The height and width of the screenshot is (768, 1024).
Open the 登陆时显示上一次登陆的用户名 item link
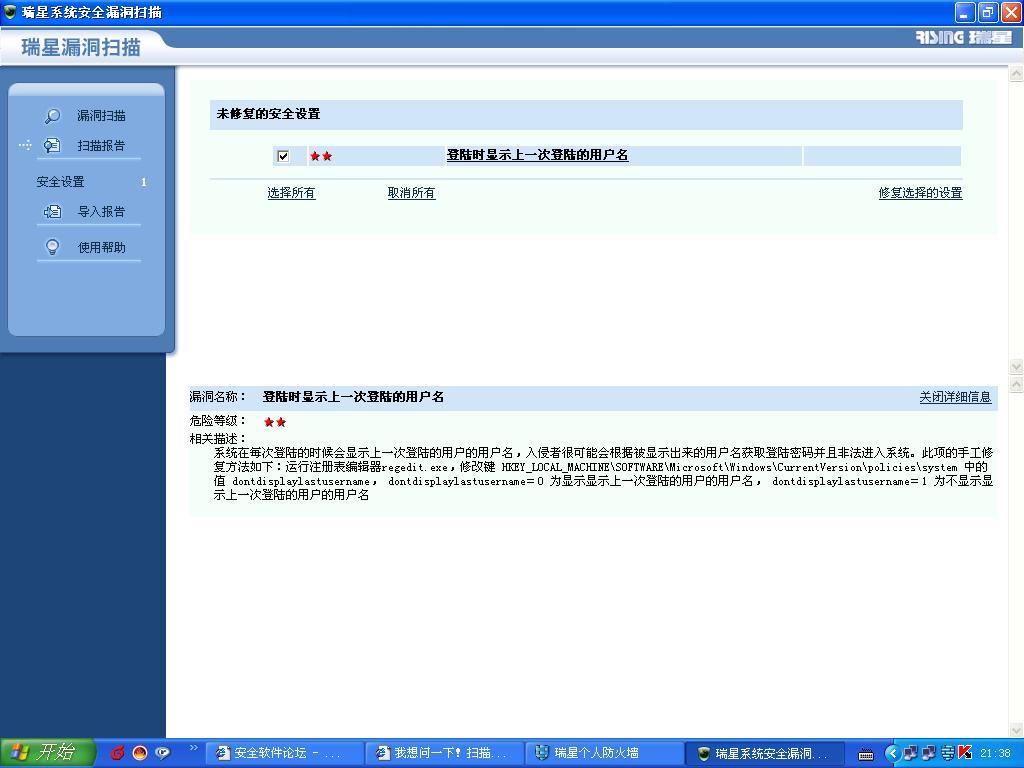coord(537,155)
